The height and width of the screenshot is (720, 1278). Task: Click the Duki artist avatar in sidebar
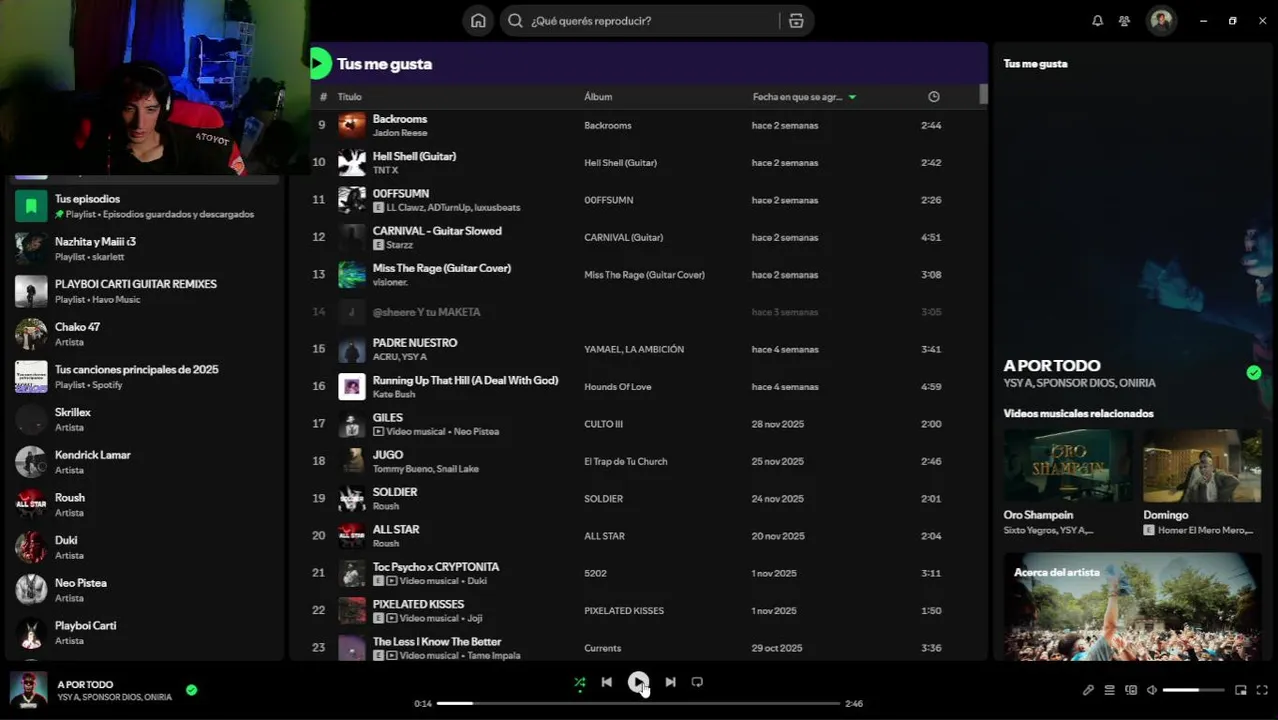point(31,547)
